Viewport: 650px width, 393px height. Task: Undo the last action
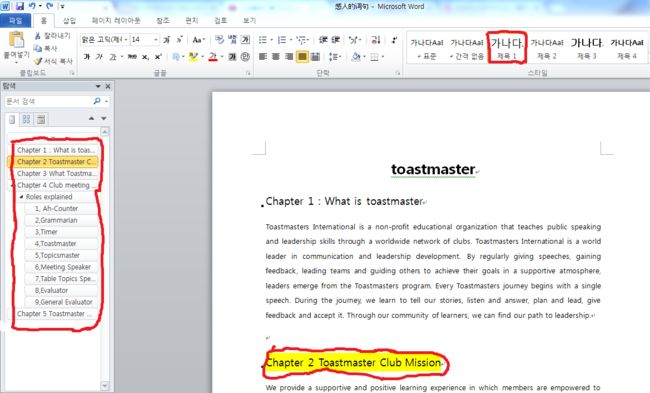point(32,6)
